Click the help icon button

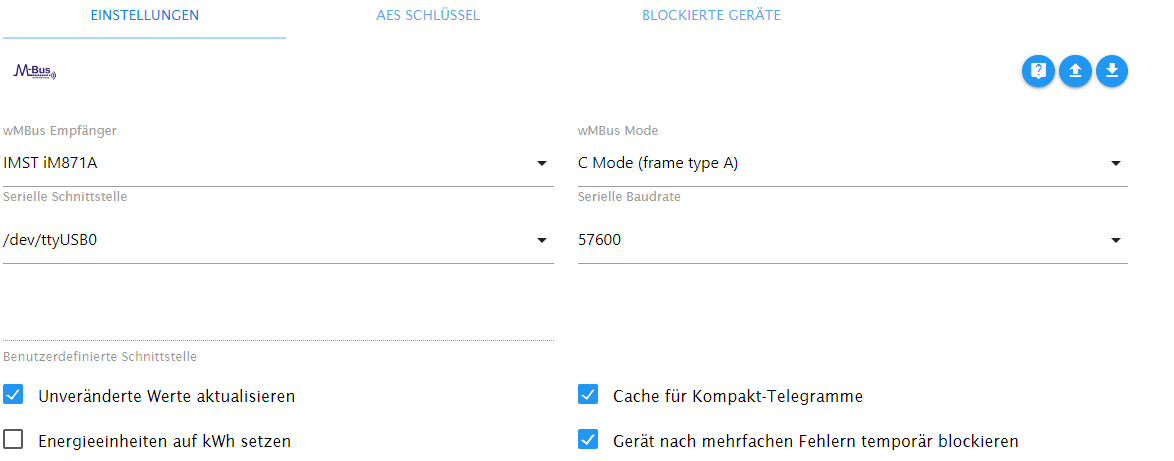tap(1038, 71)
